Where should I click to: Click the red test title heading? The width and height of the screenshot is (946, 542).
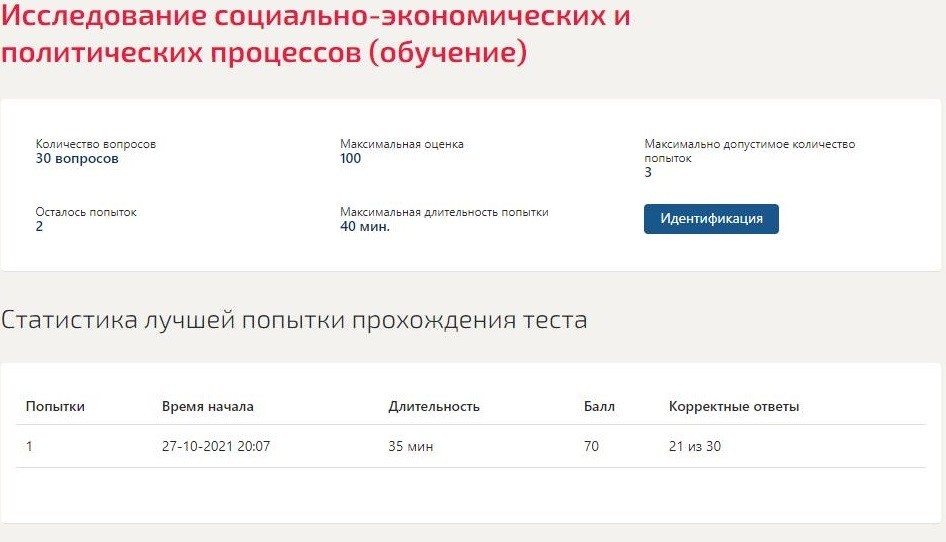point(316,33)
